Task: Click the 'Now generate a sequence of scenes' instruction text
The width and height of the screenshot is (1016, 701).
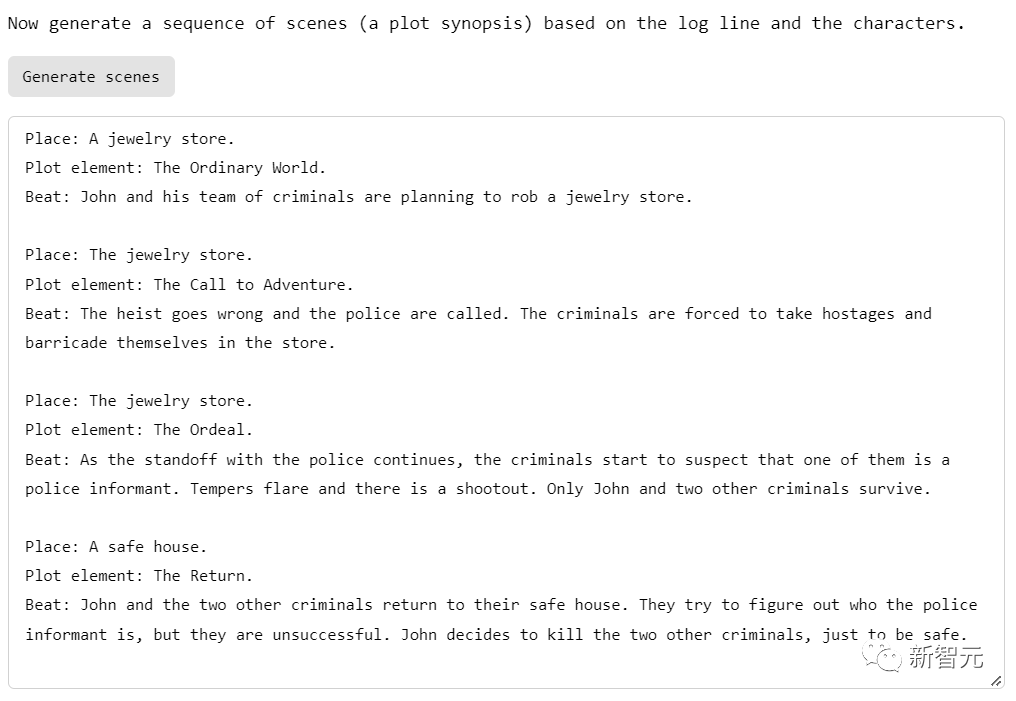Action: click(486, 23)
